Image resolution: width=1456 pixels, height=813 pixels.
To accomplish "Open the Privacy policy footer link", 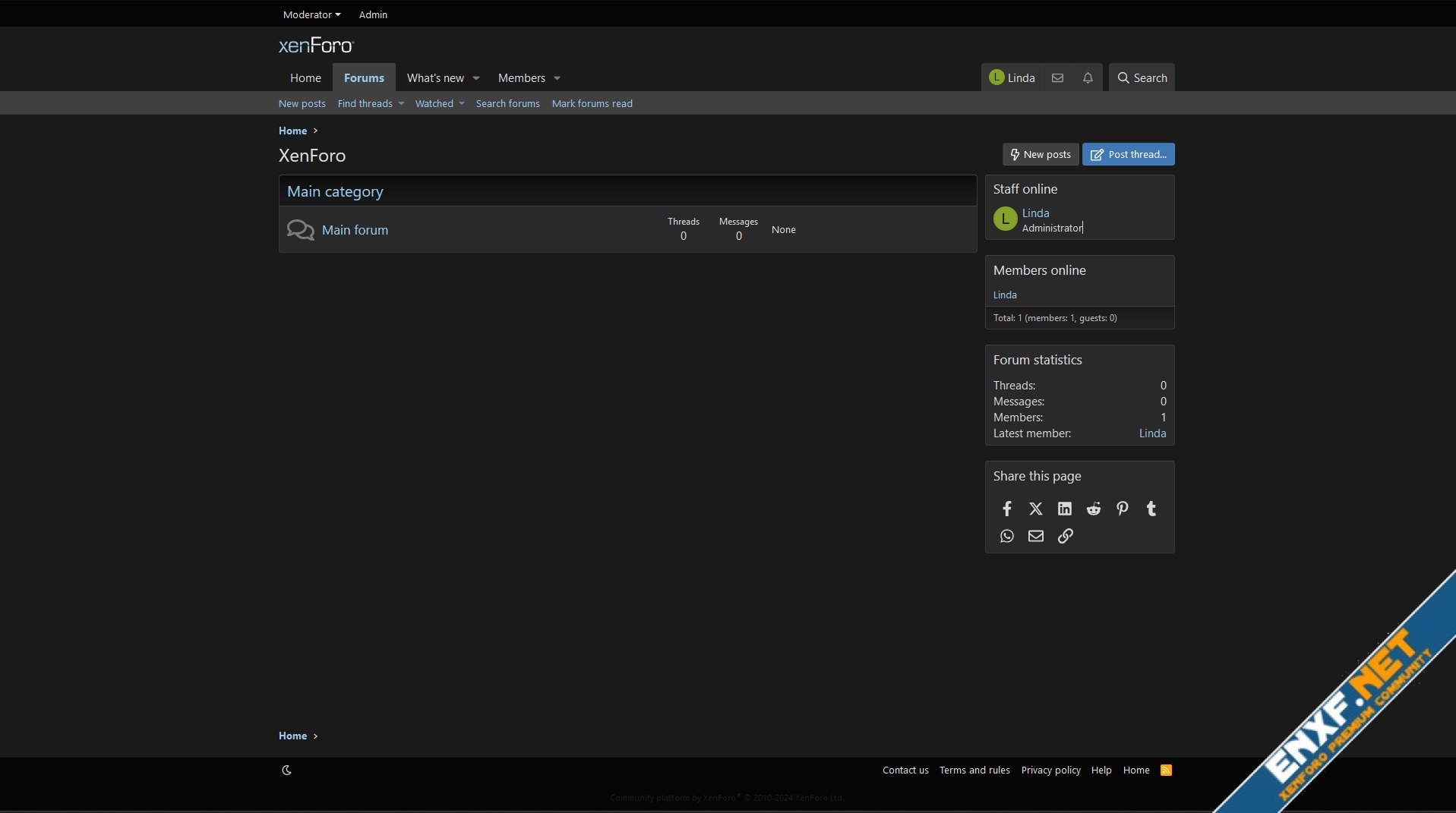I will click(x=1051, y=770).
